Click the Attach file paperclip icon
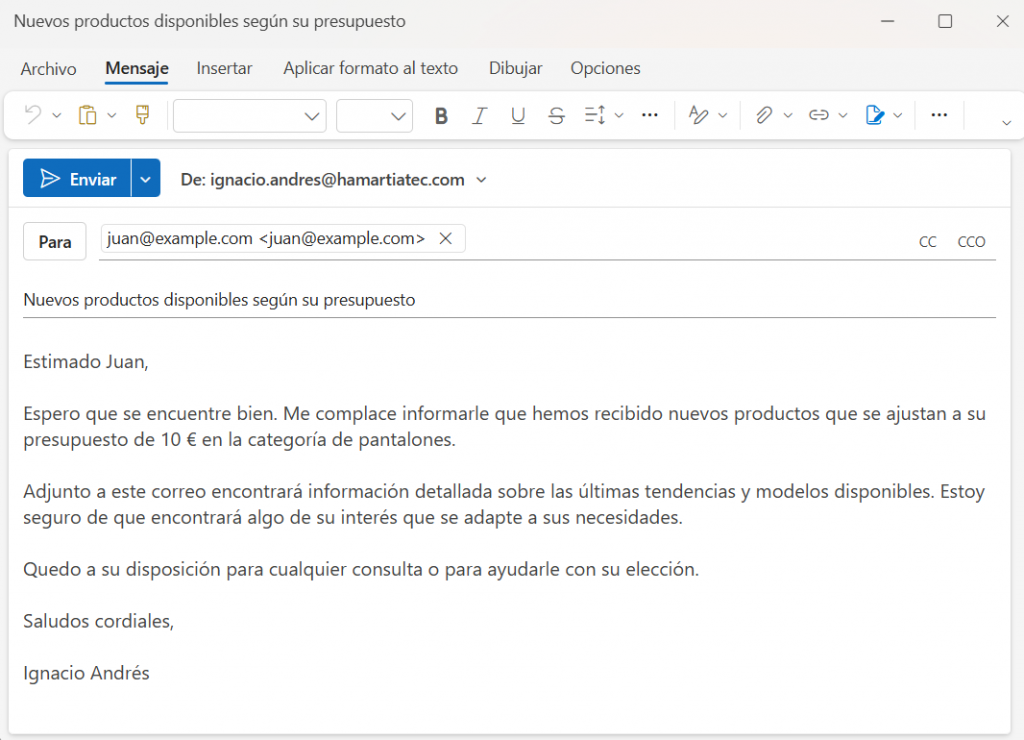1024x740 pixels. (764, 116)
